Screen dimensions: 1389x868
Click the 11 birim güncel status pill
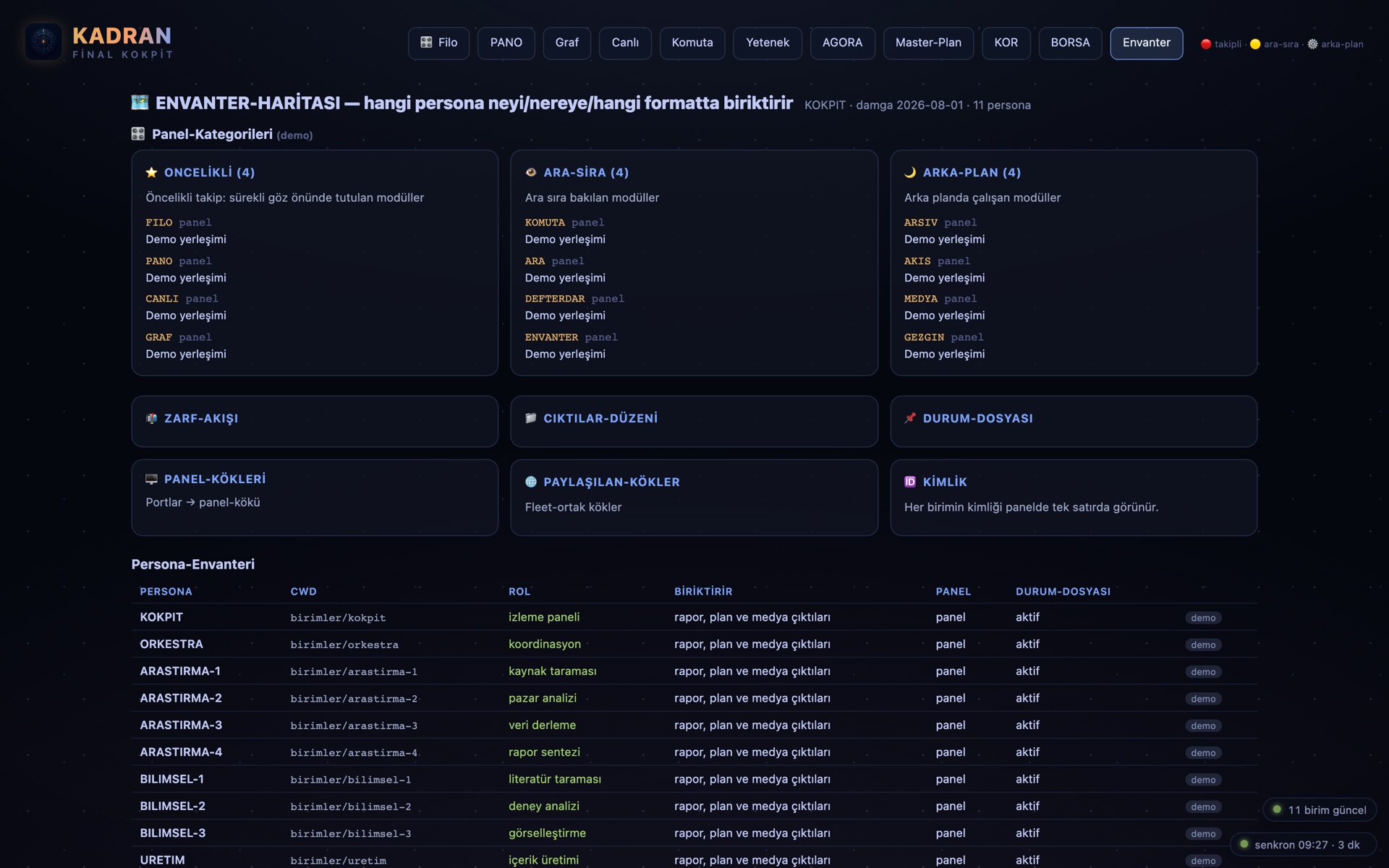point(1320,809)
